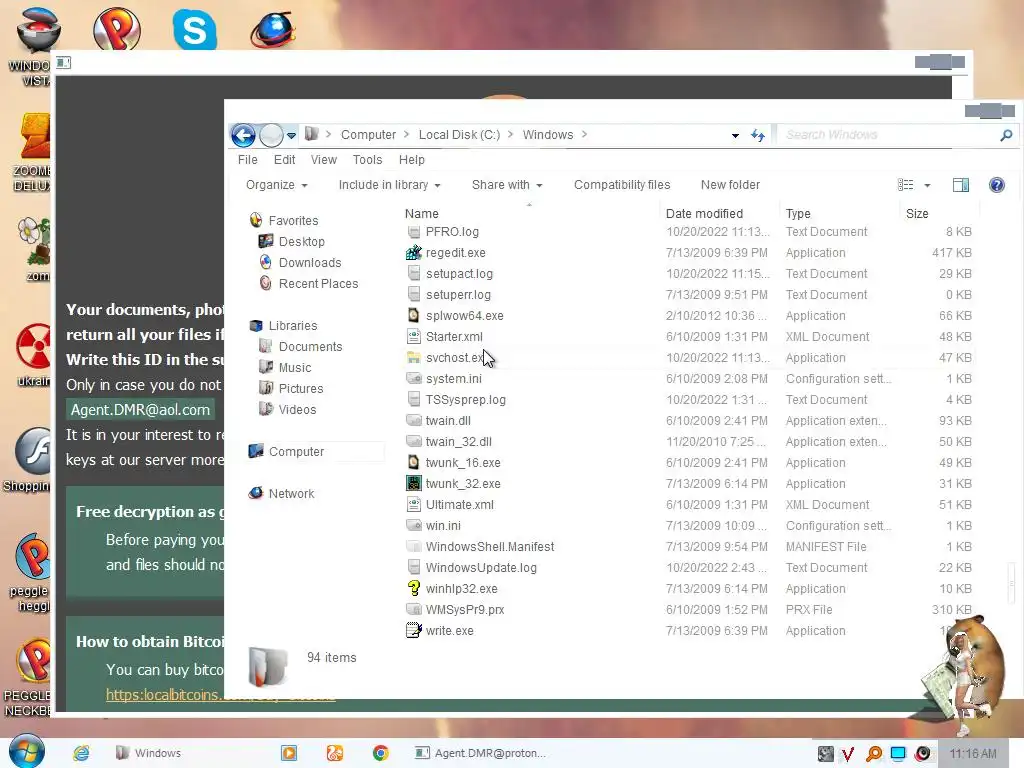1024x768 pixels.
Task: Open the Edit menu
Action: [x=284, y=160]
